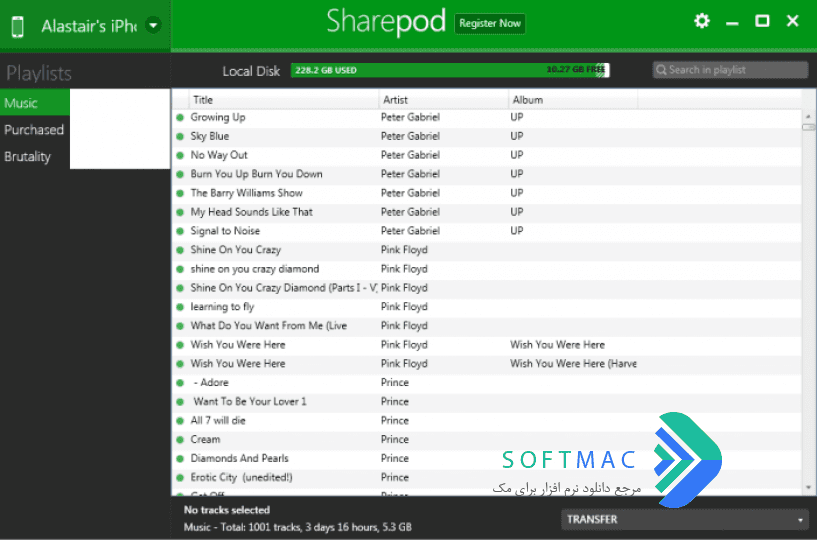The image size is (817, 540).
Task: Select the track Growing Up
Action: [x=218, y=117]
